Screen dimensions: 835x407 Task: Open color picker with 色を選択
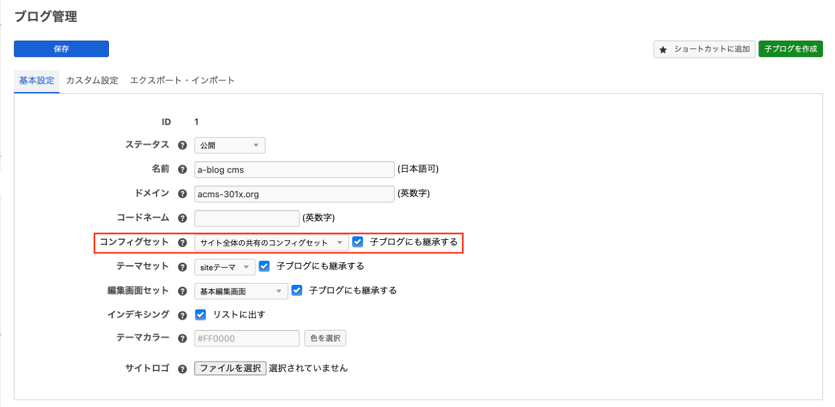click(x=325, y=339)
